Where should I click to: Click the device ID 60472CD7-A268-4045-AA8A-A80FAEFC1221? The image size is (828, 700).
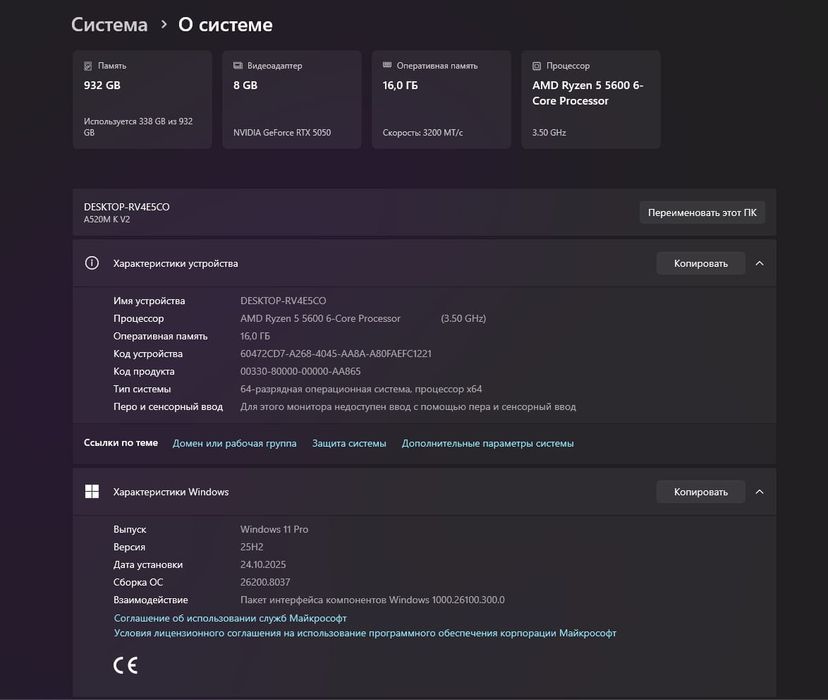336,354
